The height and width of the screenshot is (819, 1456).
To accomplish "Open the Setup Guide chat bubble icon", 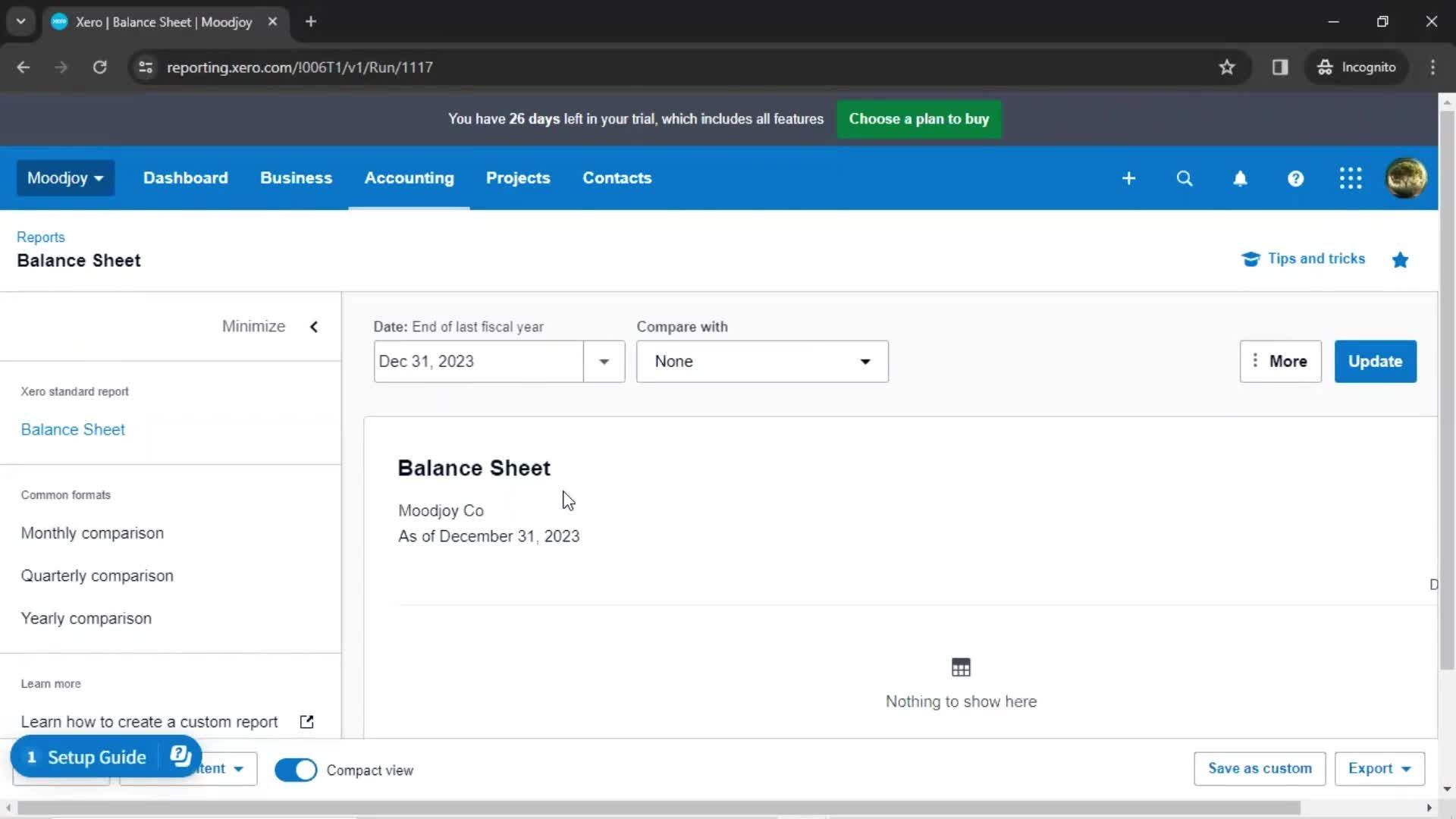I will tap(180, 755).
